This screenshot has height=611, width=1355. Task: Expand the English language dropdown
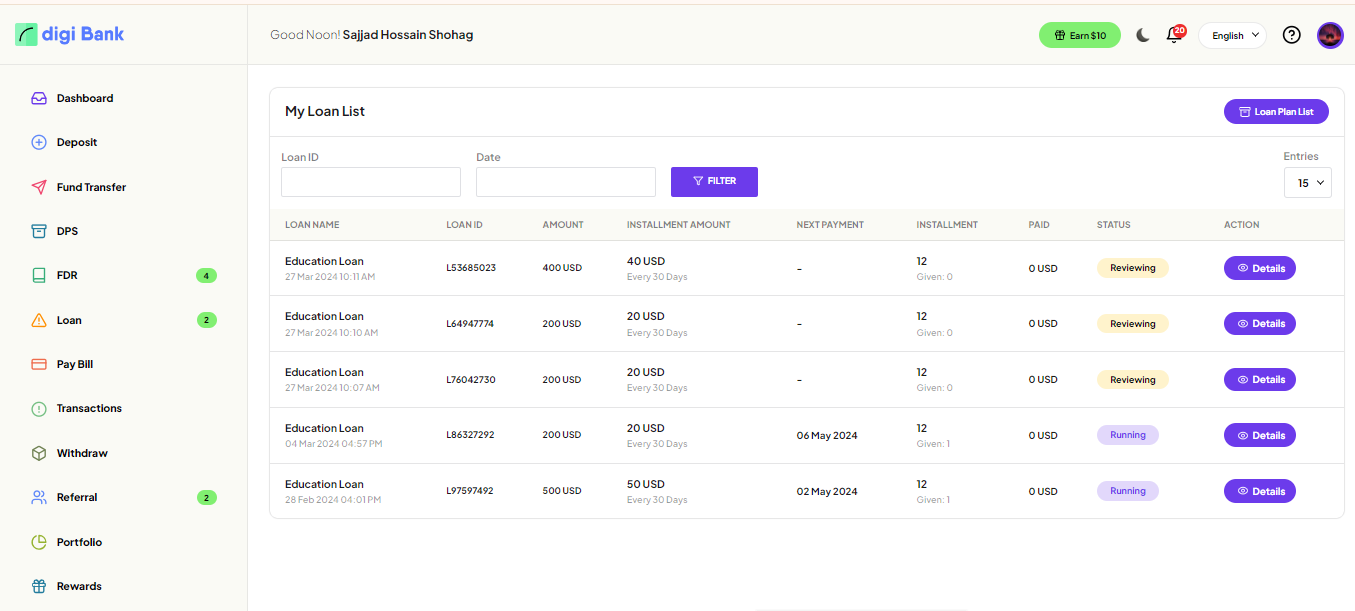pos(1232,36)
